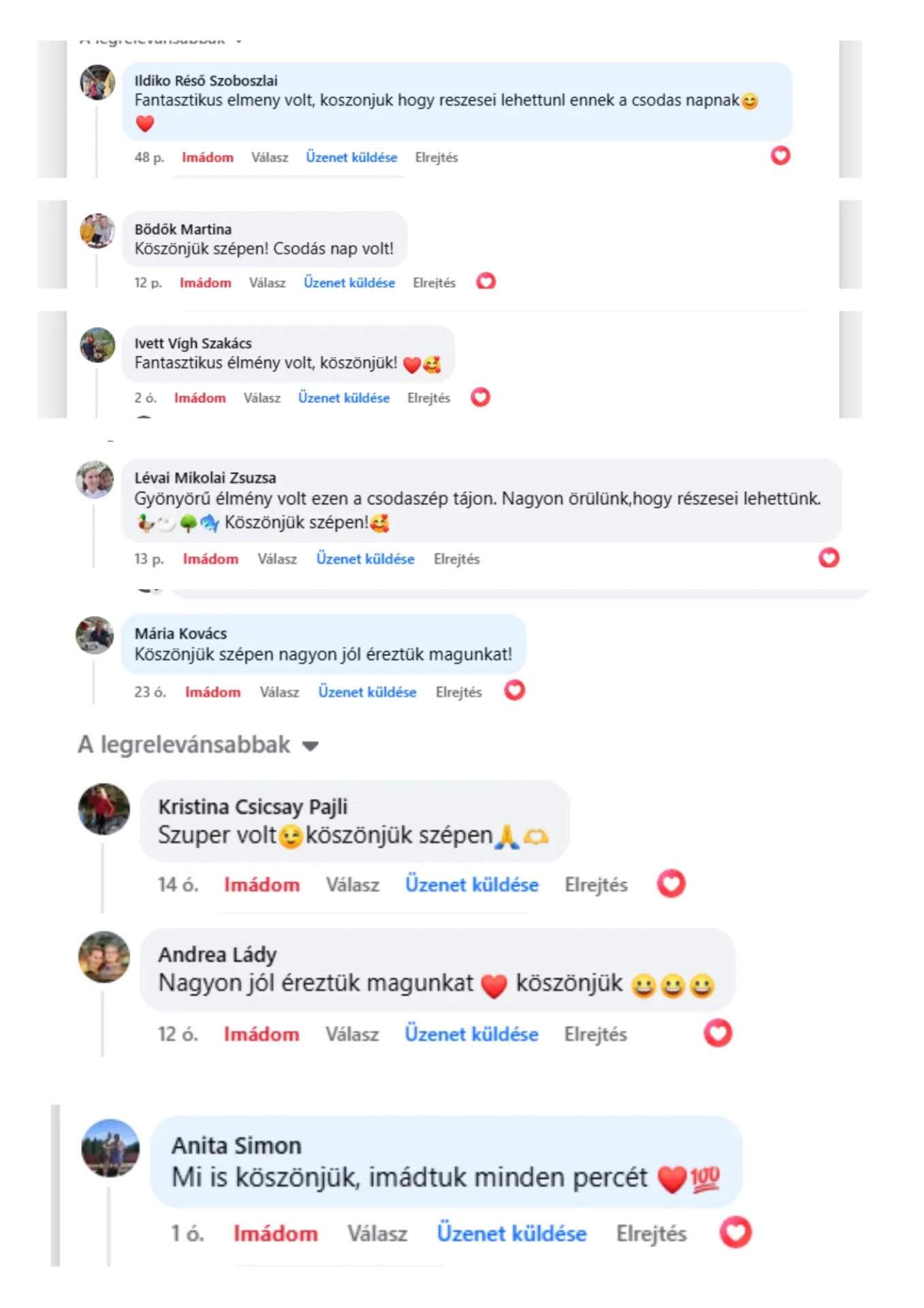Click heart reaction icon on Mária Kovács's comment
924x1308 pixels.
pyautogui.click(x=514, y=690)
